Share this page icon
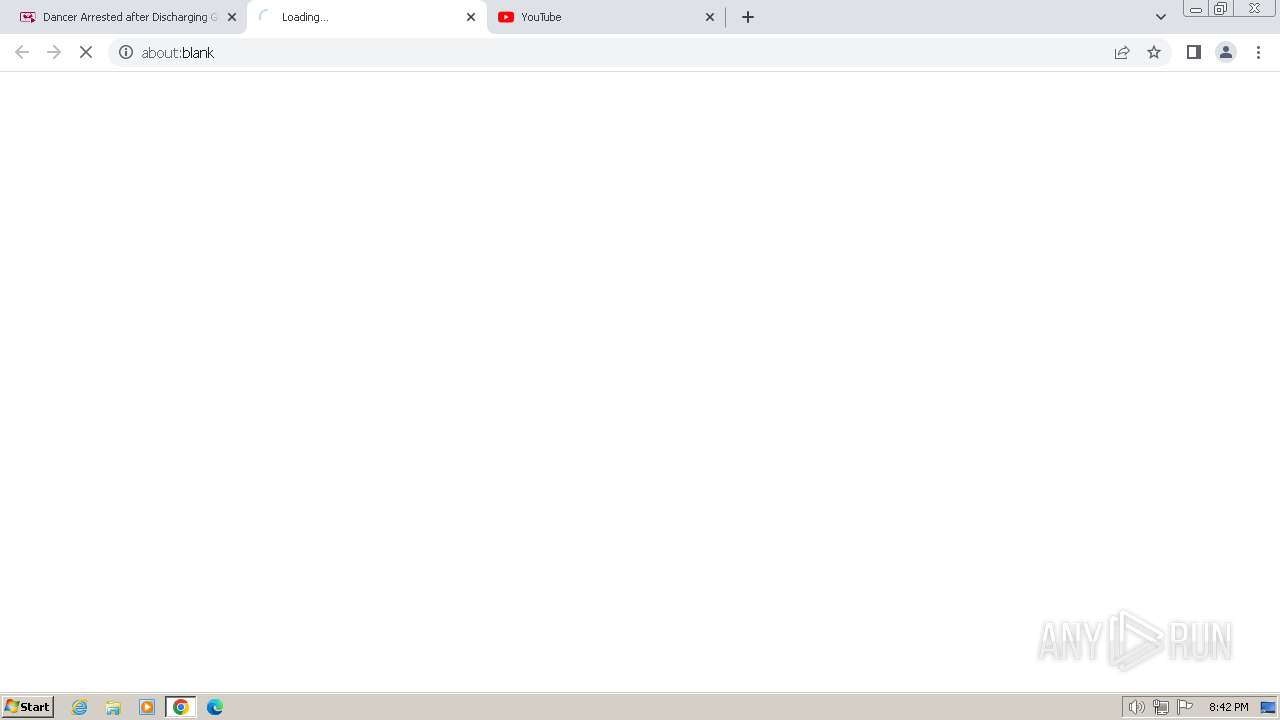Viewport: 1280px width, 720px height. pos(1122,52)
